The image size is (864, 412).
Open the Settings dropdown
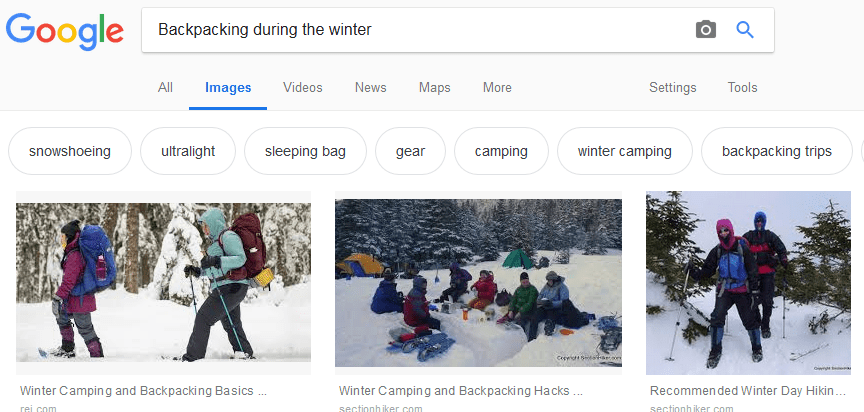(672, 88)
